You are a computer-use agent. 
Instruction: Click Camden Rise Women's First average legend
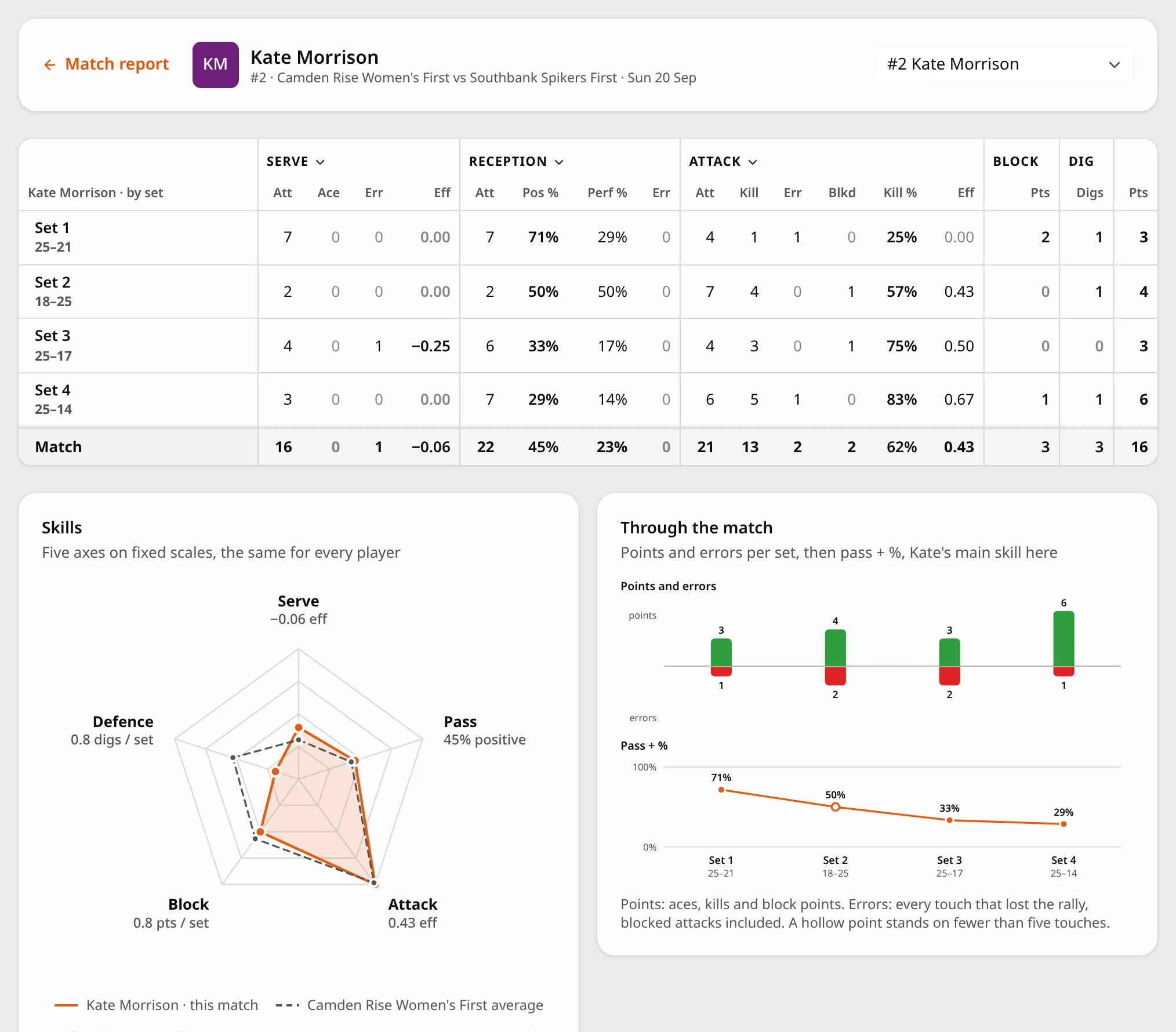tap(409, 1005)
